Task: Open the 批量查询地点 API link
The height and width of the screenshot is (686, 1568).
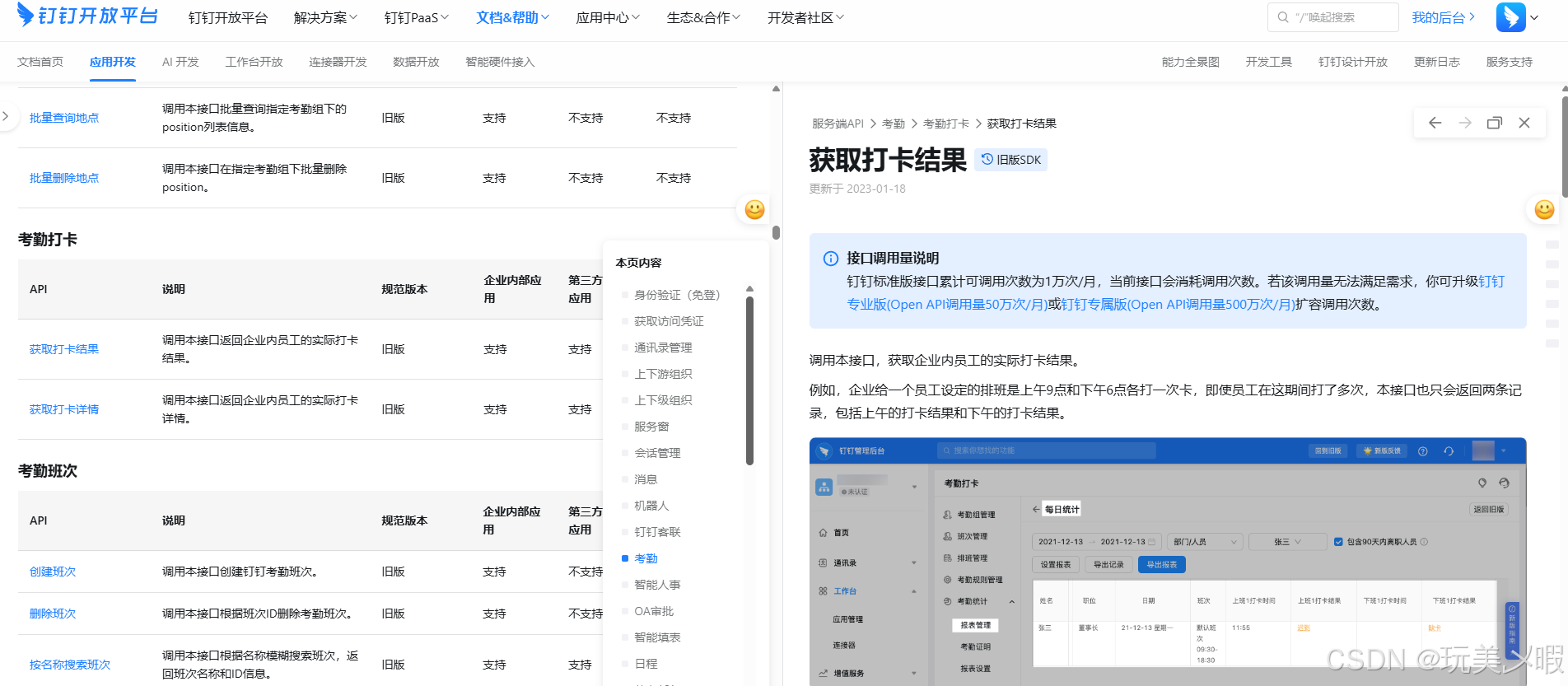Action: pos(64,118)
